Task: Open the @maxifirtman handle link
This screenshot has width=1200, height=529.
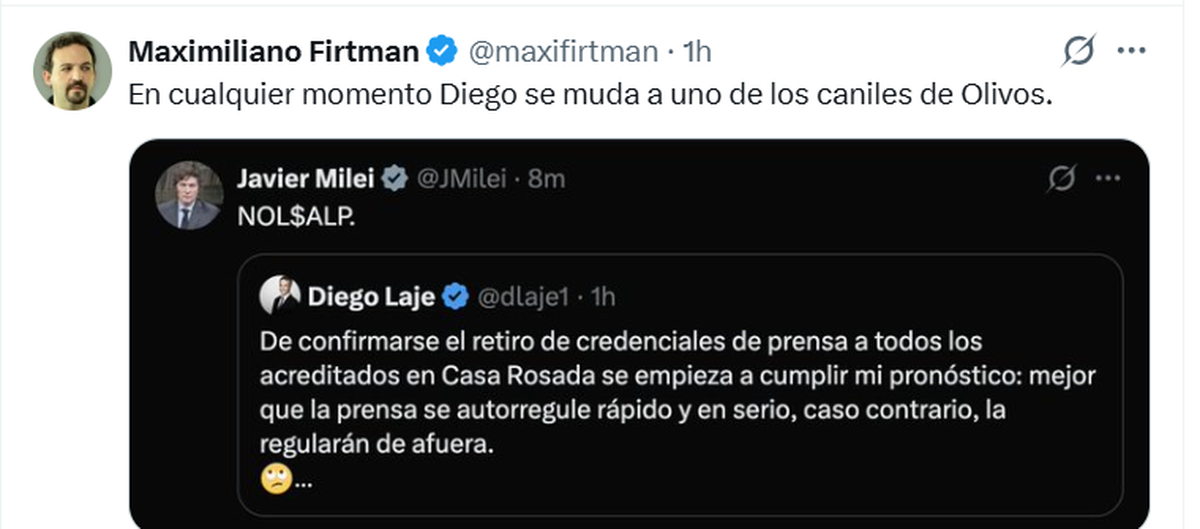Action: (x=563, y=51)
